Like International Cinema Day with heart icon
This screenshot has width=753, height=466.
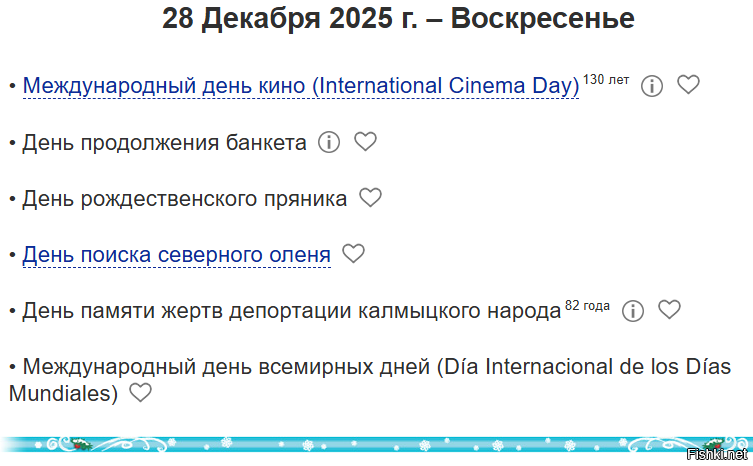tap(688, 85)
